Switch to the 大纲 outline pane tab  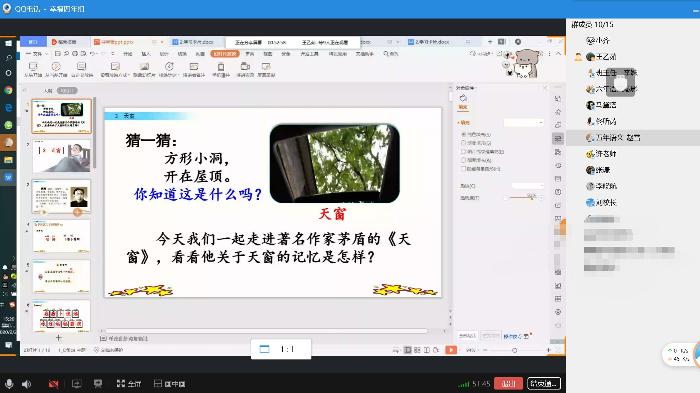pos(48,91)
